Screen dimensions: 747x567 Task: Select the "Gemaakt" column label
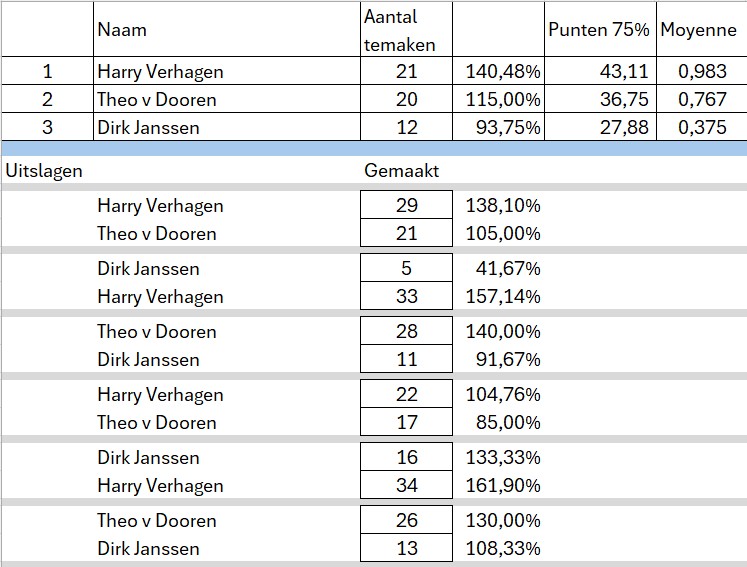401,171
